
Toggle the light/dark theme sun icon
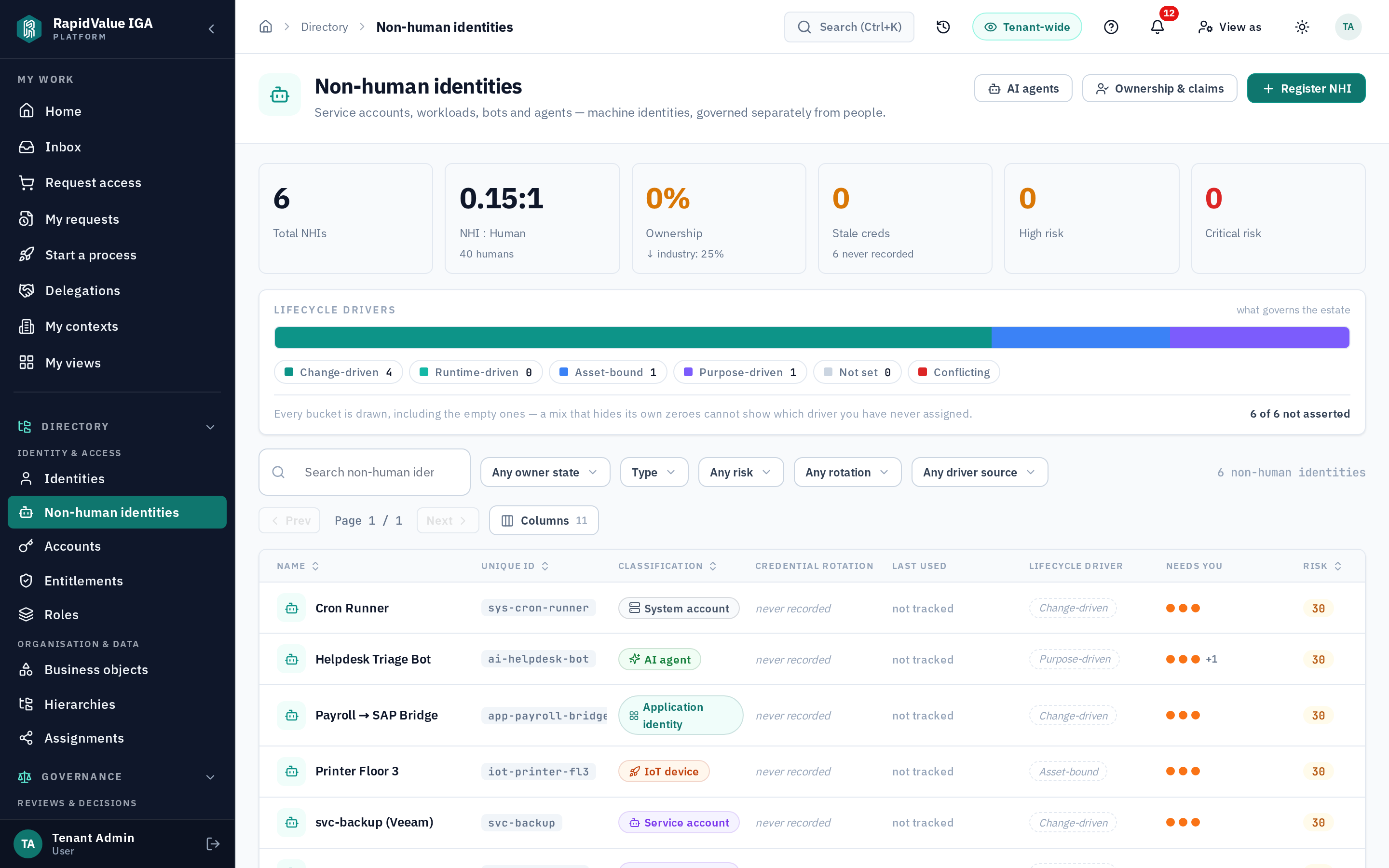(1302, 27)
